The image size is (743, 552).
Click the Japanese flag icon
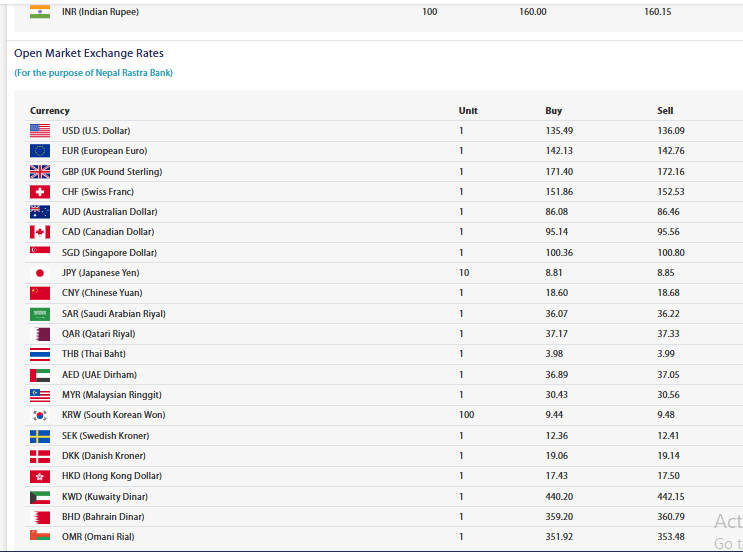tap(40, 273)
